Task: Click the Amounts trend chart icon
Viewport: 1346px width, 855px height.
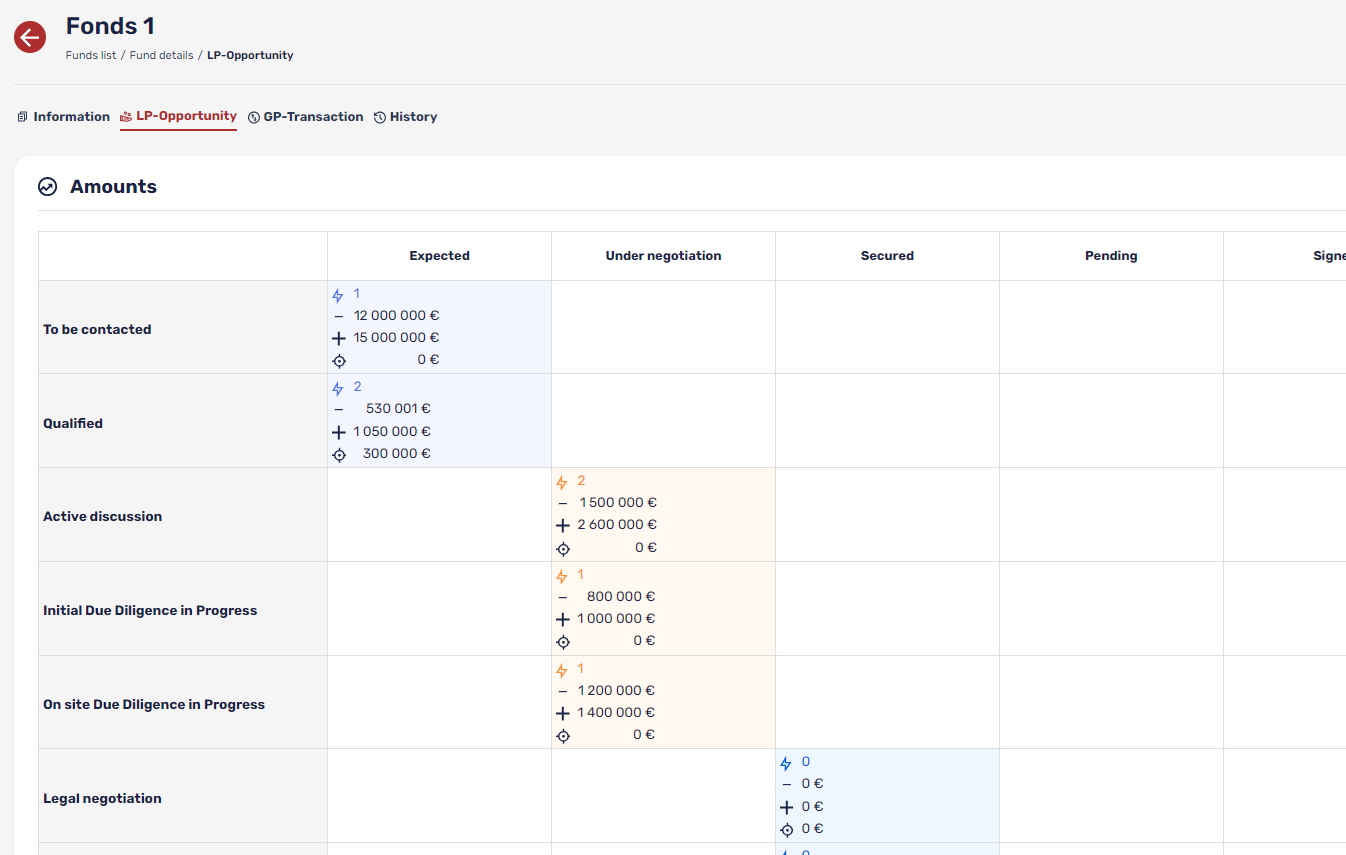Action: (48, 187)
